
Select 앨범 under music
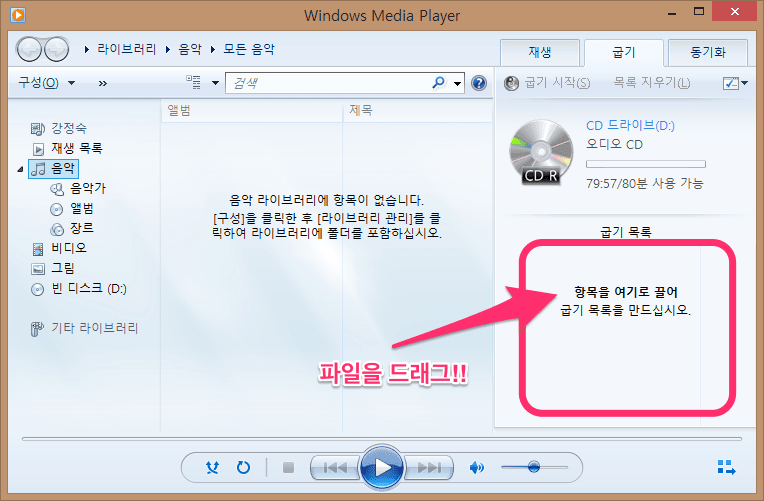point(72,209)
